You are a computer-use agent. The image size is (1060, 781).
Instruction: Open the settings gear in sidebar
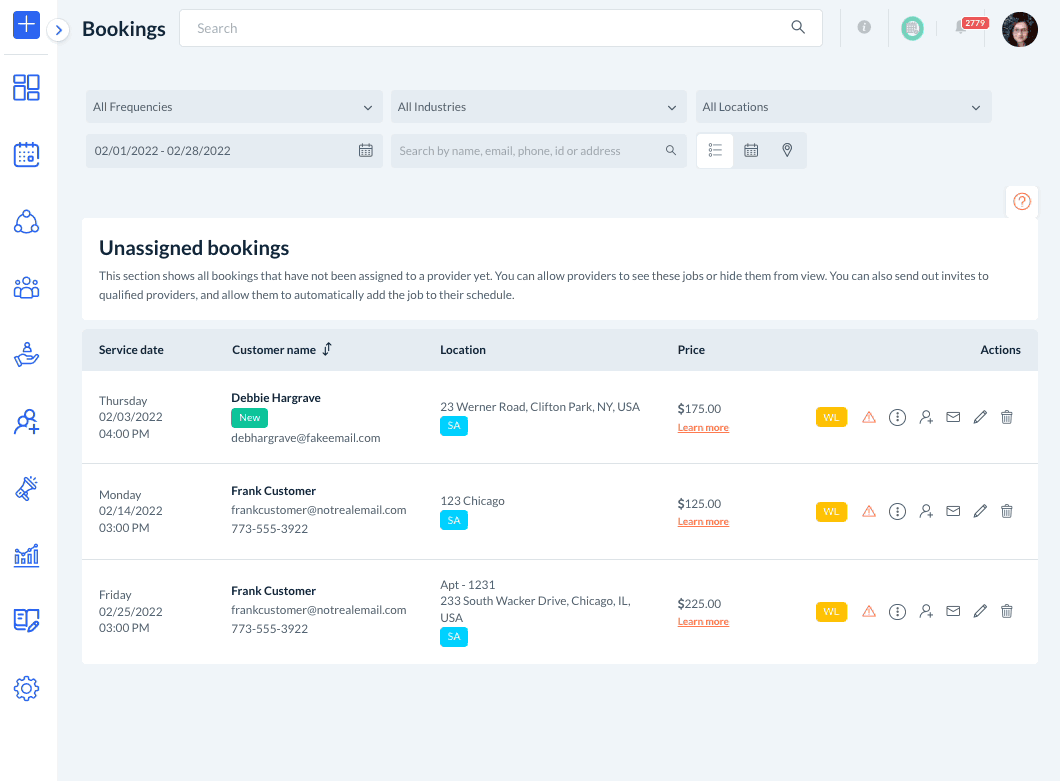tap(26, 688)
